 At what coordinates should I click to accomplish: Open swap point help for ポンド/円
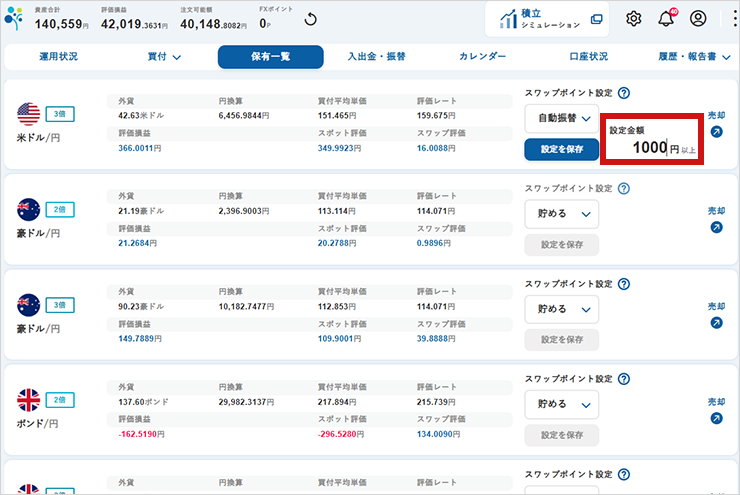(624, 379)
